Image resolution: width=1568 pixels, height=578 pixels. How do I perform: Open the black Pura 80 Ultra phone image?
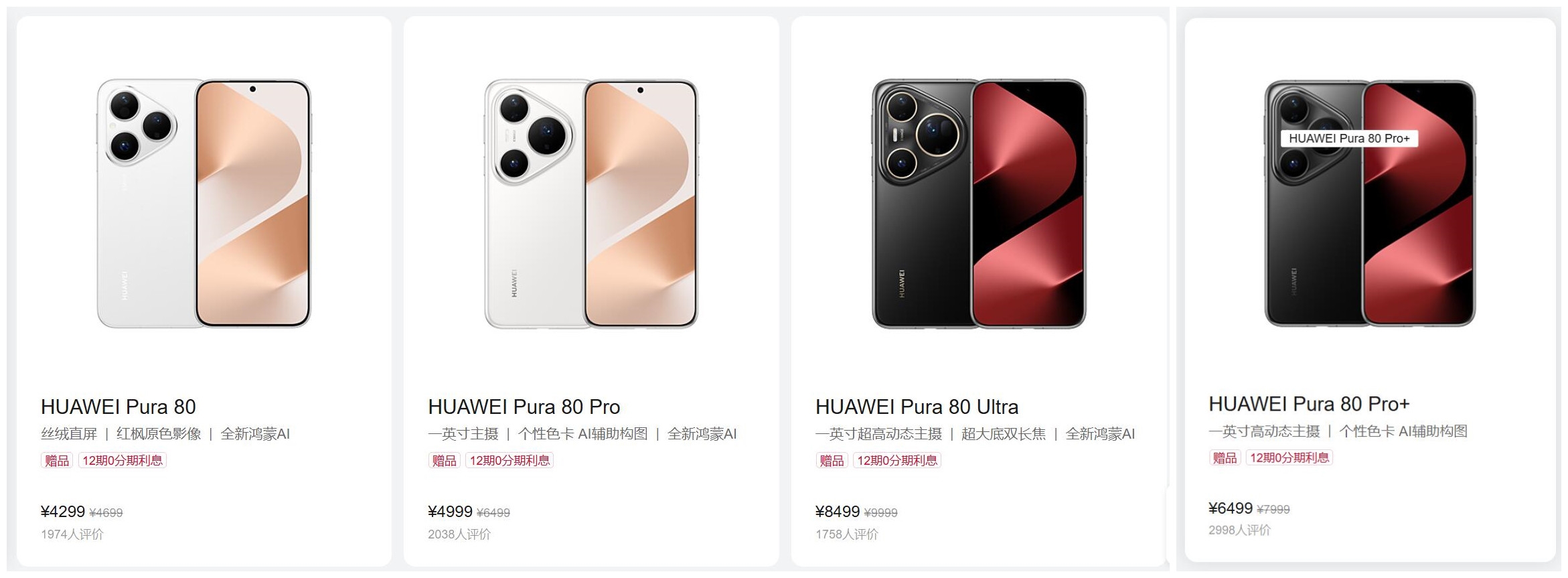[x=979, y=204]
